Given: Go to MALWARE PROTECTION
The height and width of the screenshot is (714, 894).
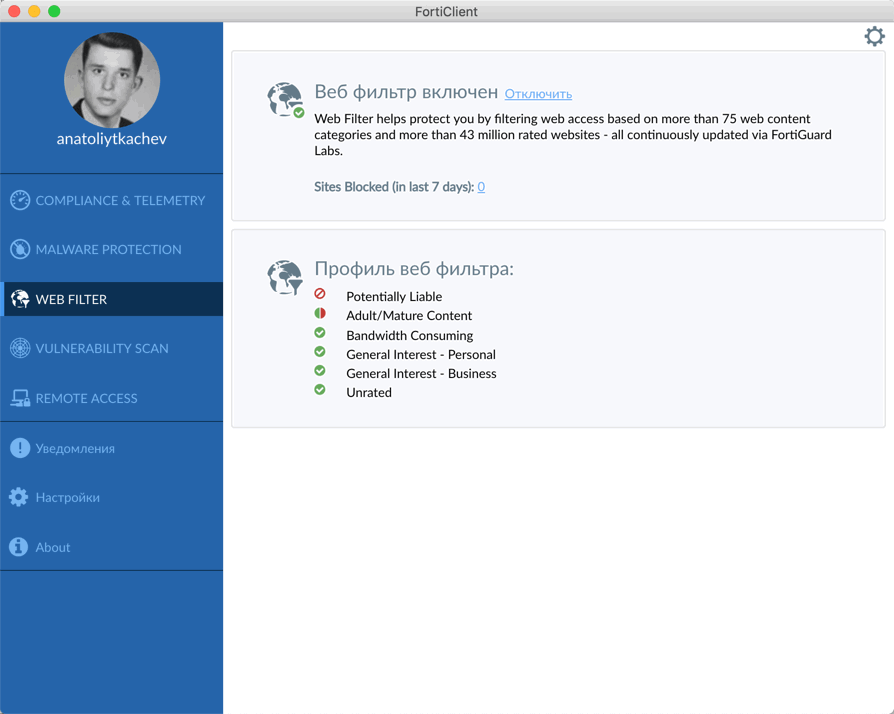Looking at the screenshot, I should click(112, 249).
